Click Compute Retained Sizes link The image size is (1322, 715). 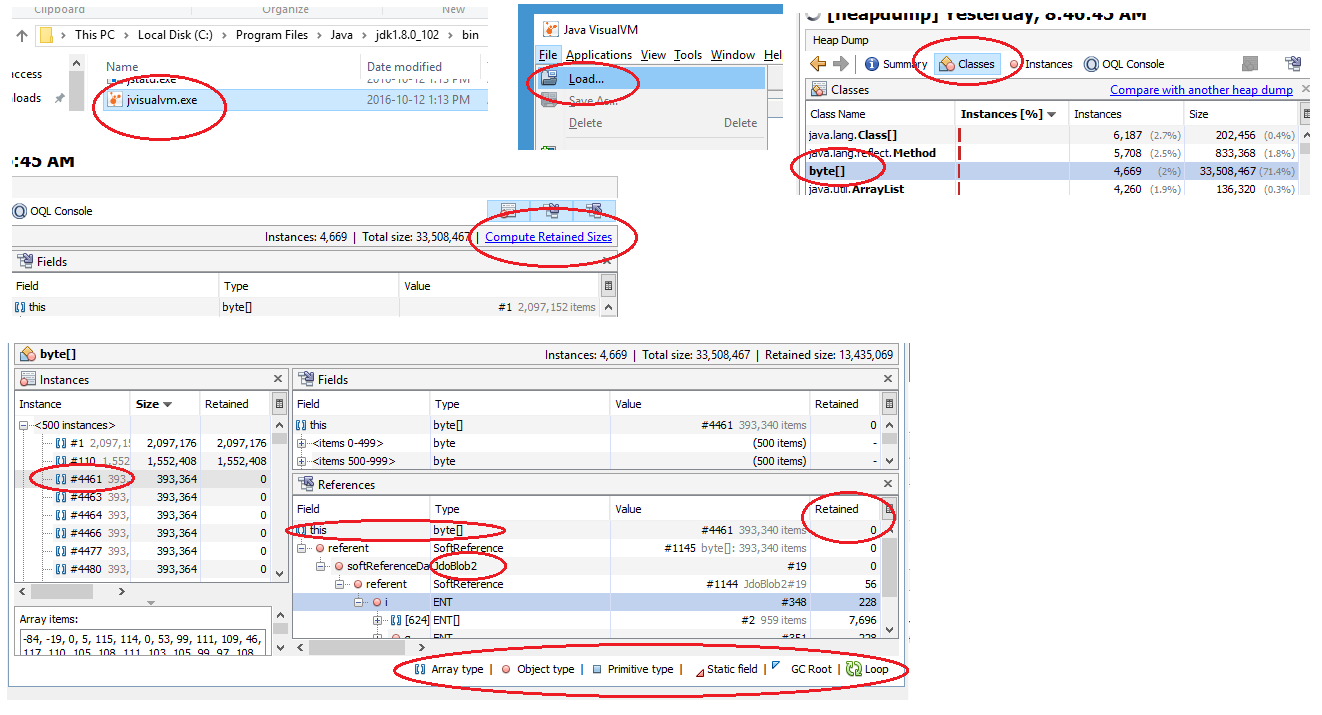point(549,237)
